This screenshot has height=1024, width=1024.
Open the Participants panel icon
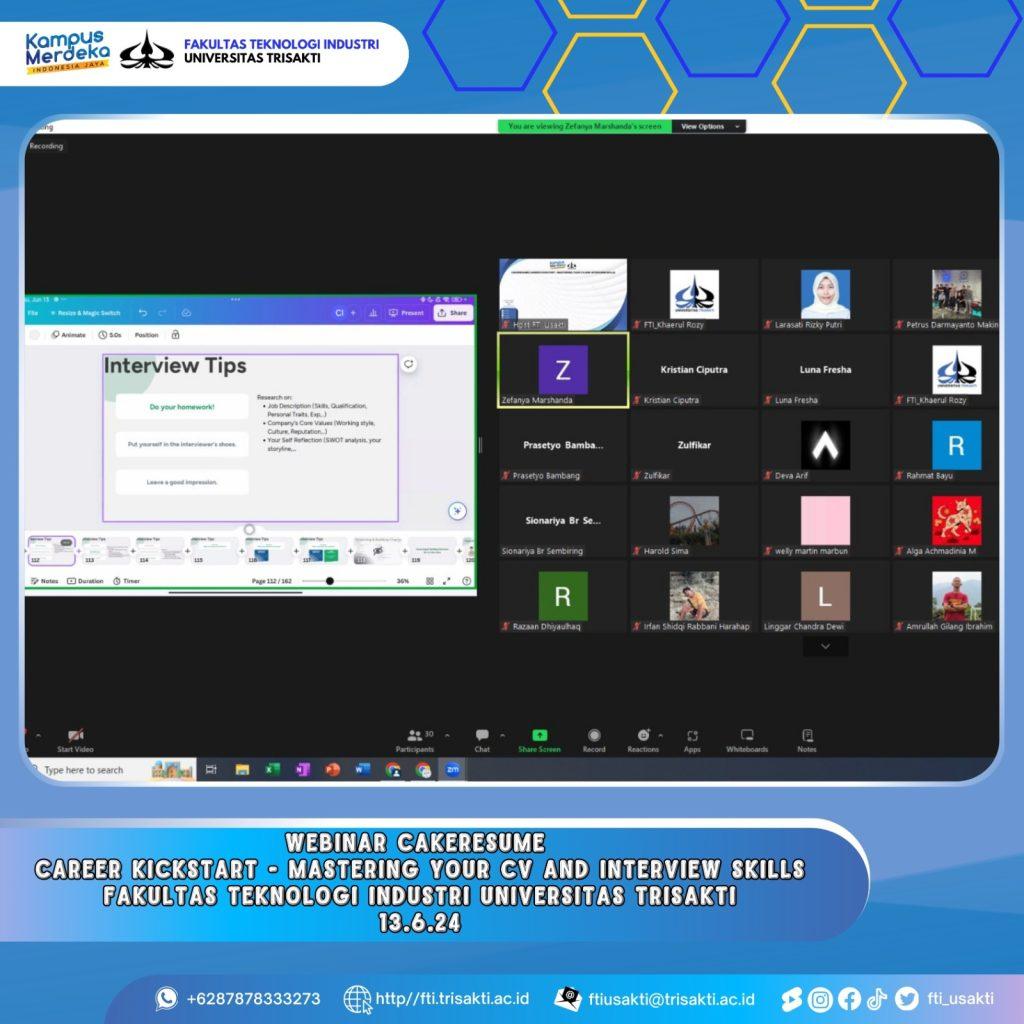(x=415, y=735)
